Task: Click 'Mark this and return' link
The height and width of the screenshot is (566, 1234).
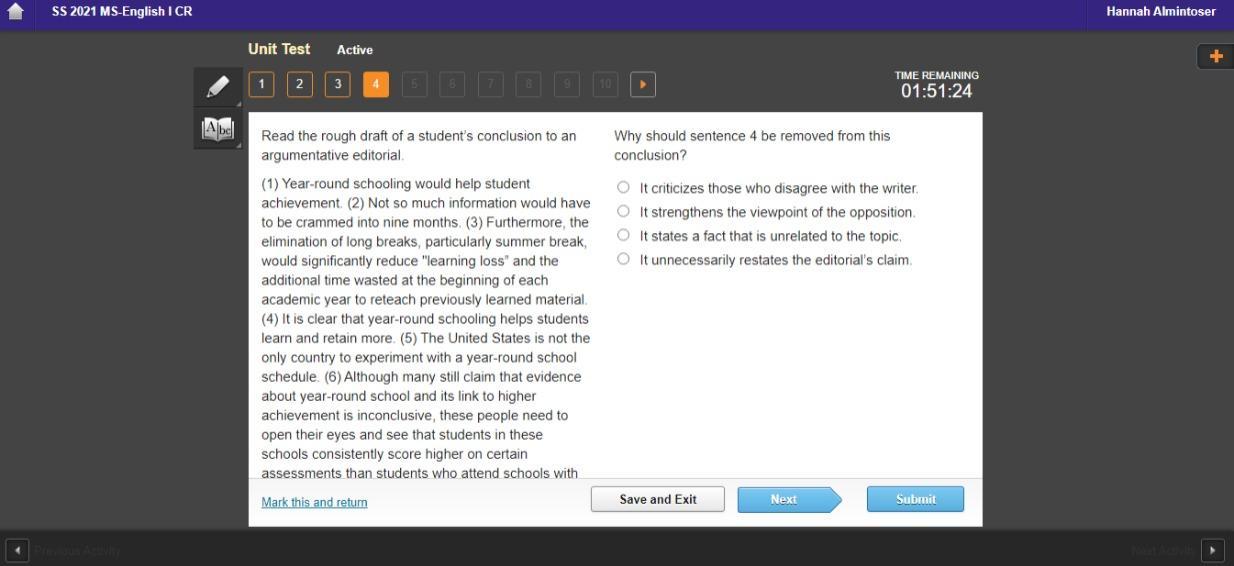Action: coord(314,502)
